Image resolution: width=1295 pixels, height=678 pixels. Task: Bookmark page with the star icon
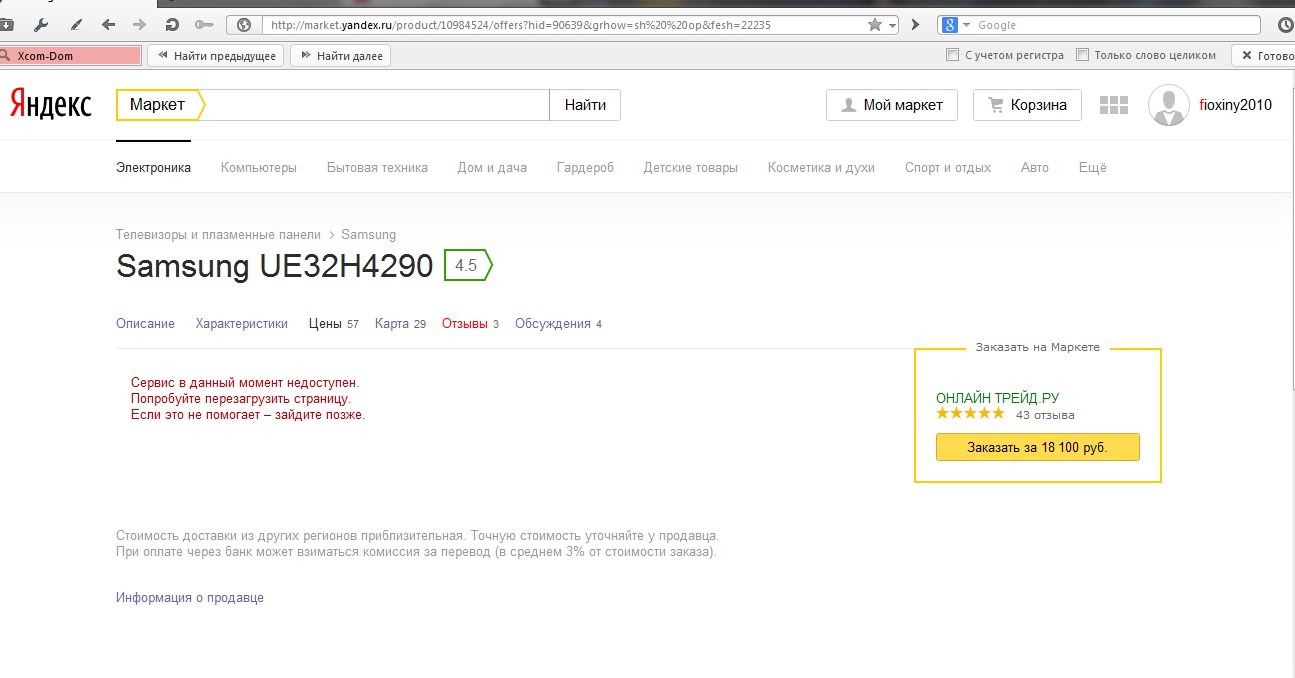[875, 25]
